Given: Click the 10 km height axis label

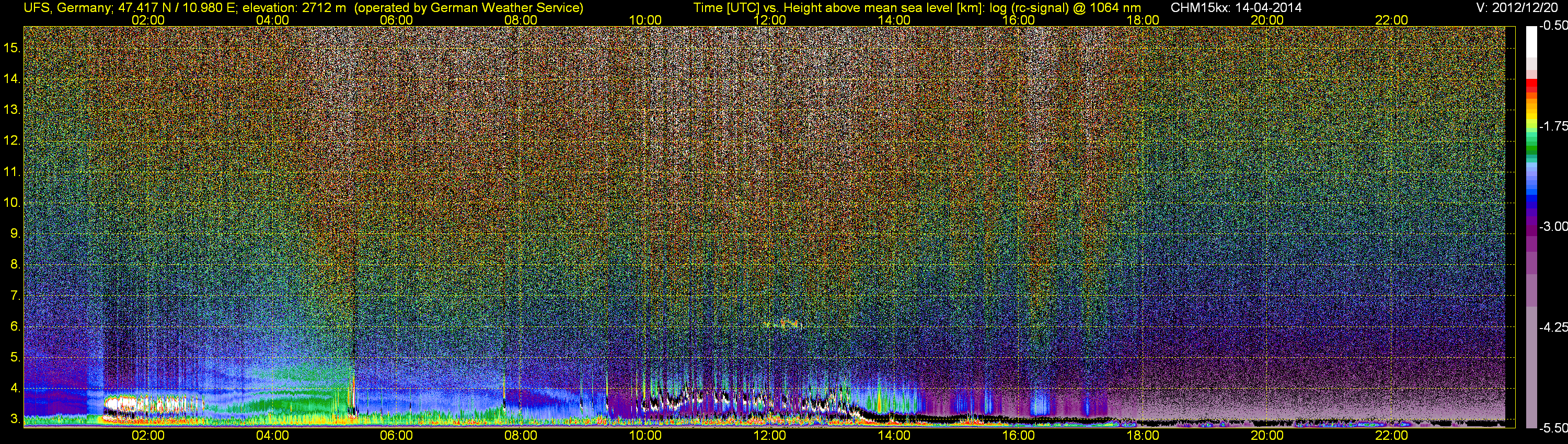Looking at the screenshot, I should tap(12, 203).
